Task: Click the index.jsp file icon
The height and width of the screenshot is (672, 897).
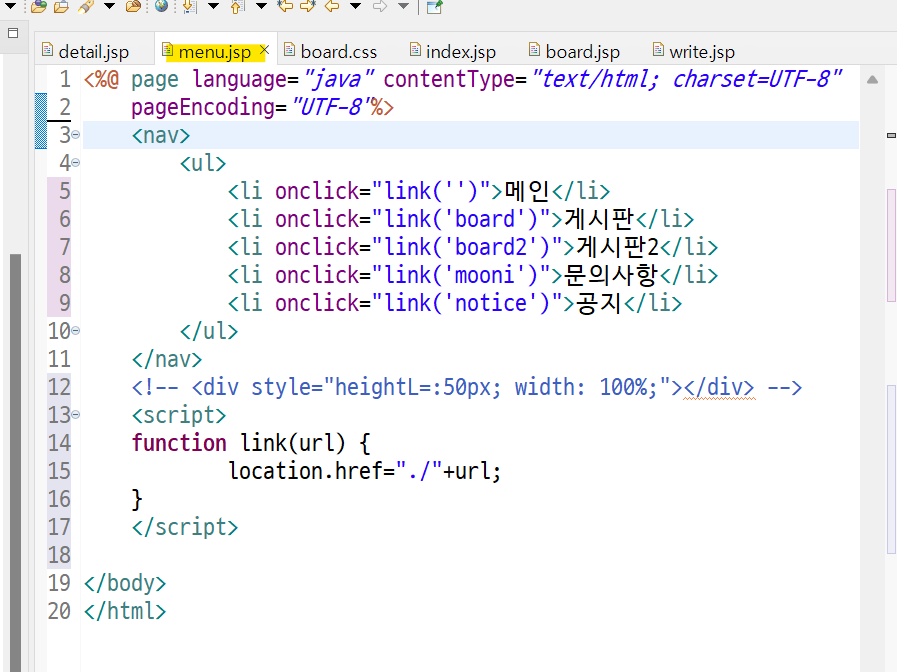Action: pyautogui.click(x=415, y=50)
